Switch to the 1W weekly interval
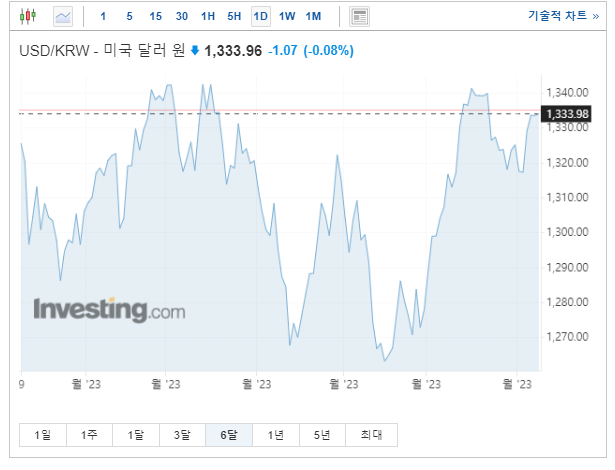The width and height of the screenshot is (615, 470). coord(287,16)
